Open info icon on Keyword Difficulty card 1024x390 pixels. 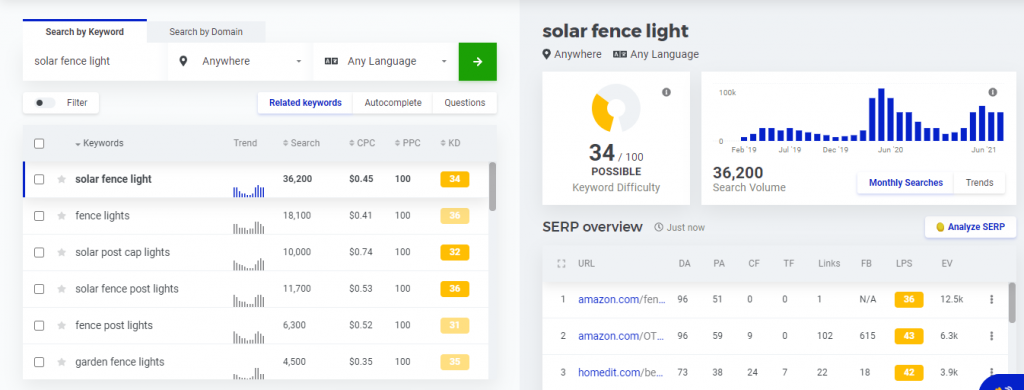point(666,92)
